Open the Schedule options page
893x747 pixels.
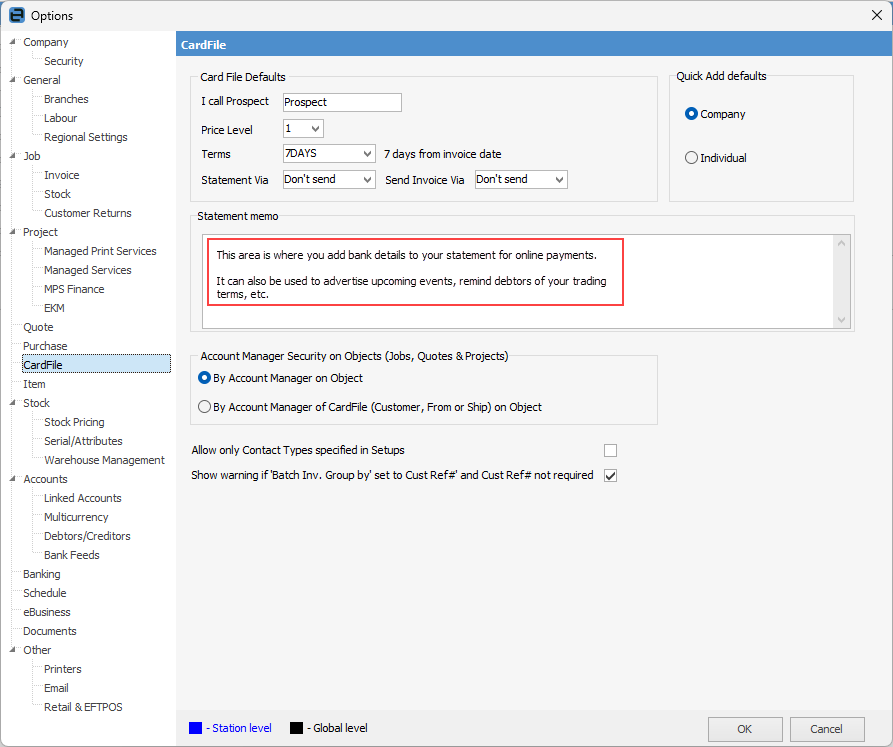coord(44,593)
